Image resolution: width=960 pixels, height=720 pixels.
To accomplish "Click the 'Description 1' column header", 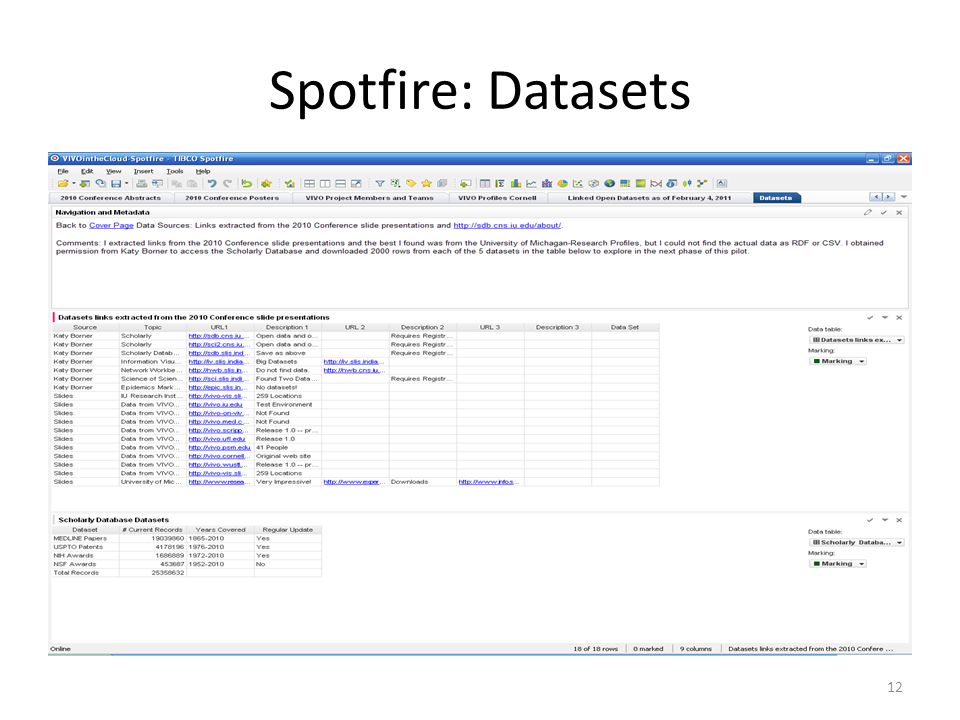I will point(287,328).
